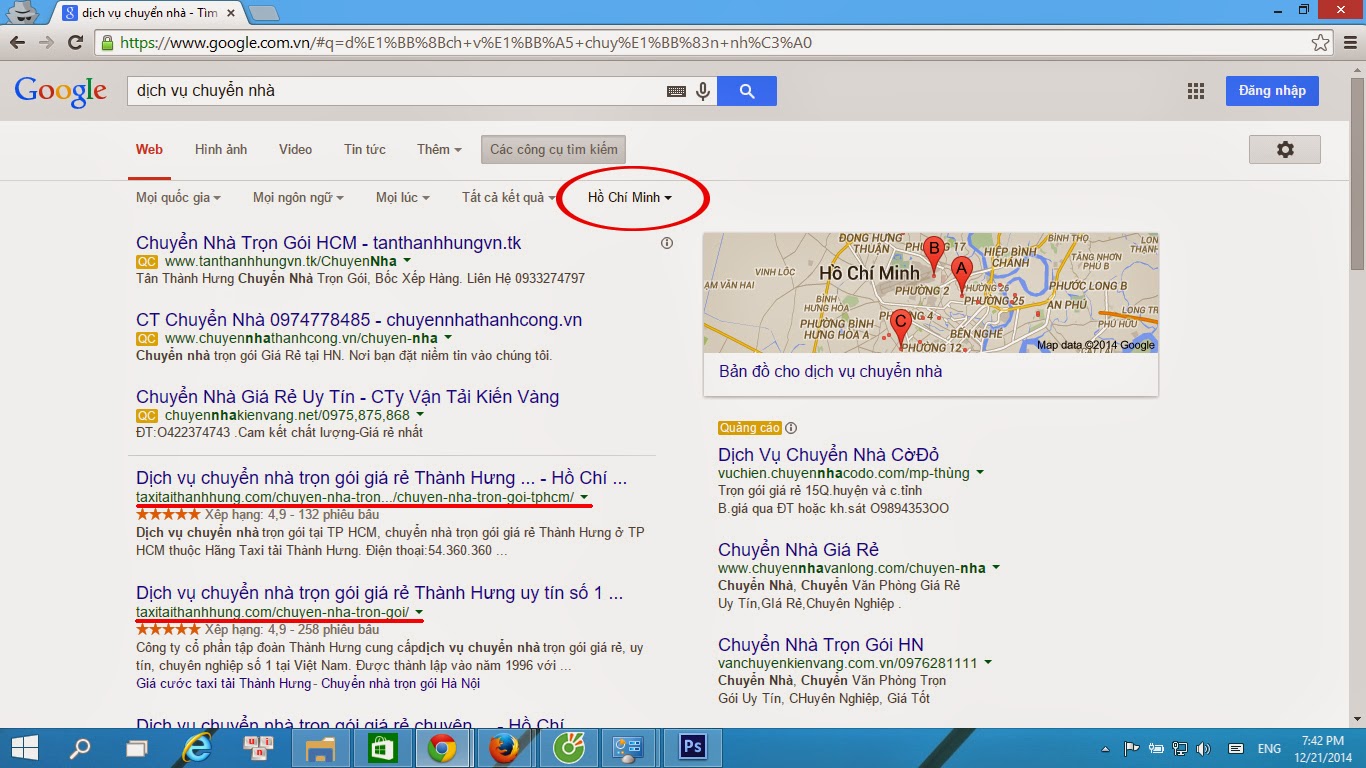
Task: Click info icon beside Quảng cáo label
Action: (x=791, y=428)
